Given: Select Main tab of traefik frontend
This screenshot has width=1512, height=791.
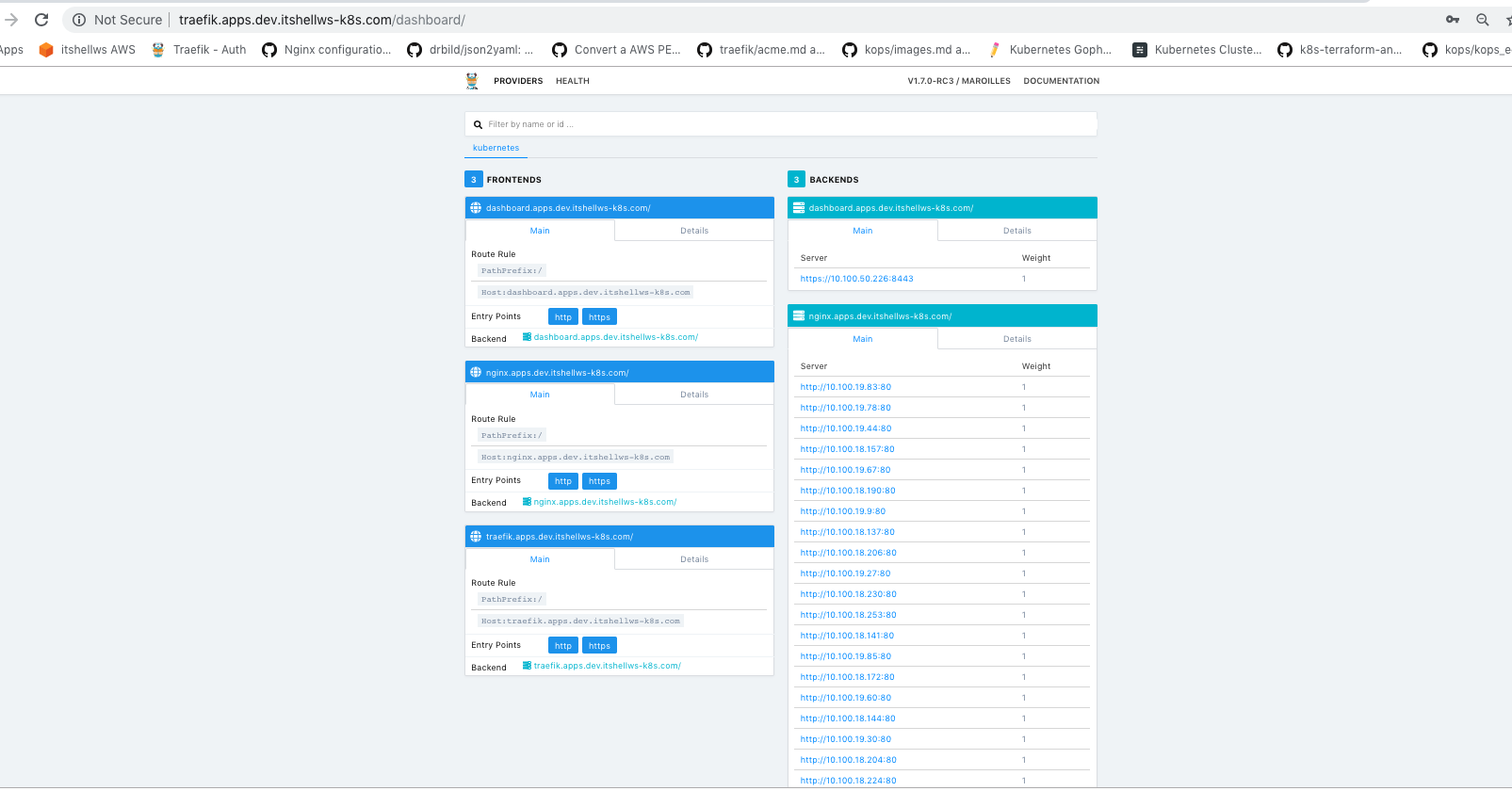Looking at the screenshot, I should (540, 559).
